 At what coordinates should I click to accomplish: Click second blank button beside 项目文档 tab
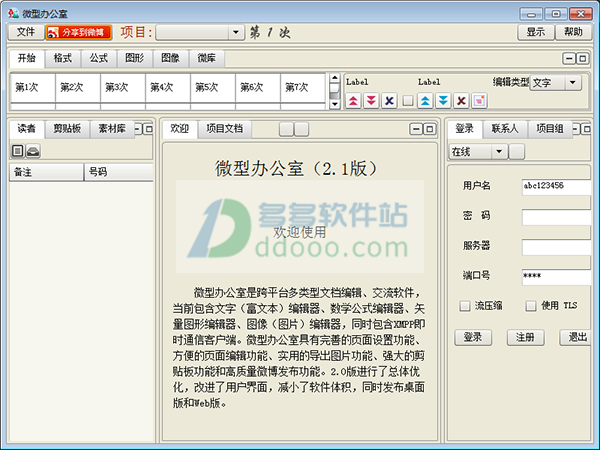coord(302,129)
